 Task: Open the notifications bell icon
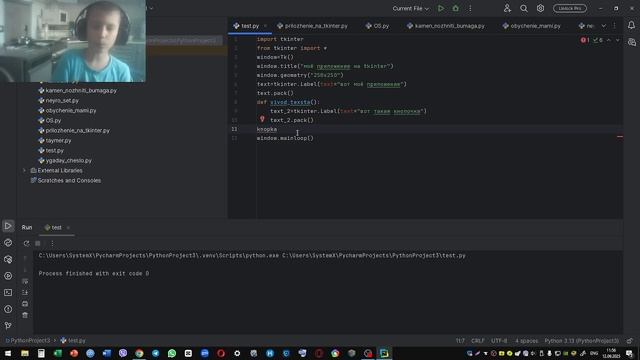click(x=631, y=25)
